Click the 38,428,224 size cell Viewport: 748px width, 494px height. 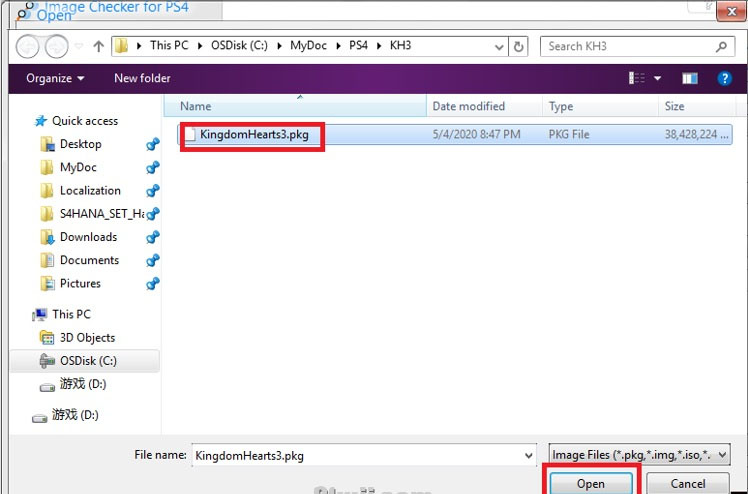696,134
